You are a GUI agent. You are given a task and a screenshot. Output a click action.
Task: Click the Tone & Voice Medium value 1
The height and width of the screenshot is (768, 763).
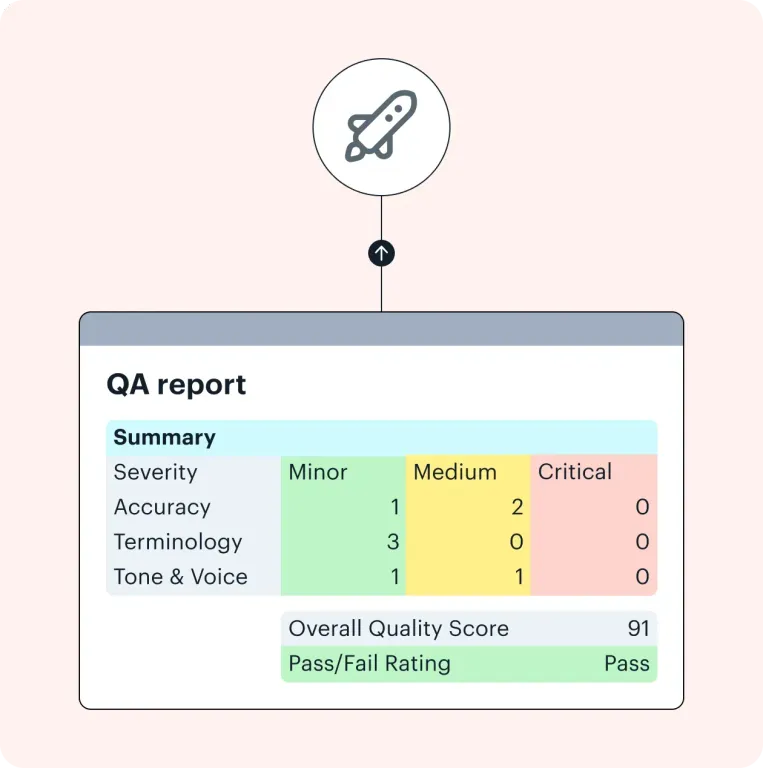point(519,577)
